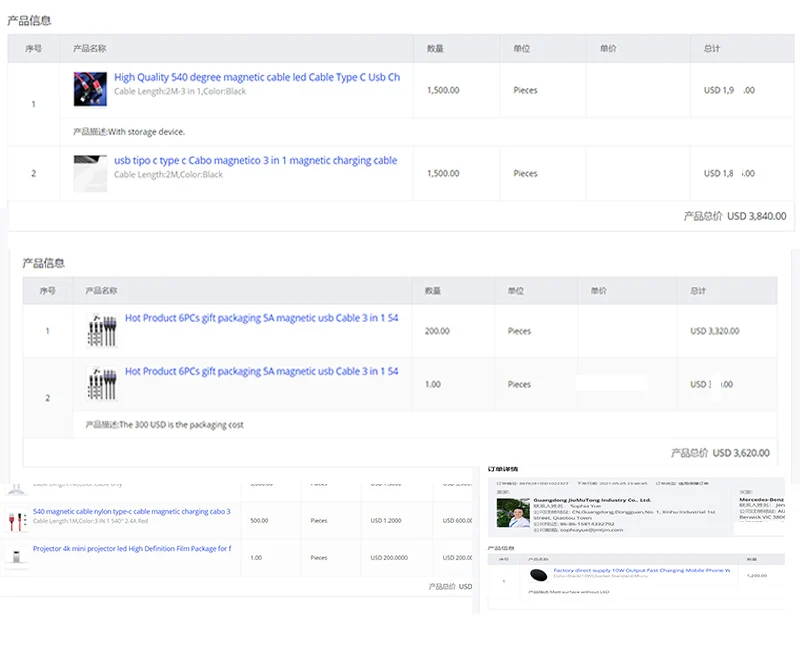
Task: Click the usb tipo c cable thumbnail image
Action: pyautogui.click(x=90, y=173)
